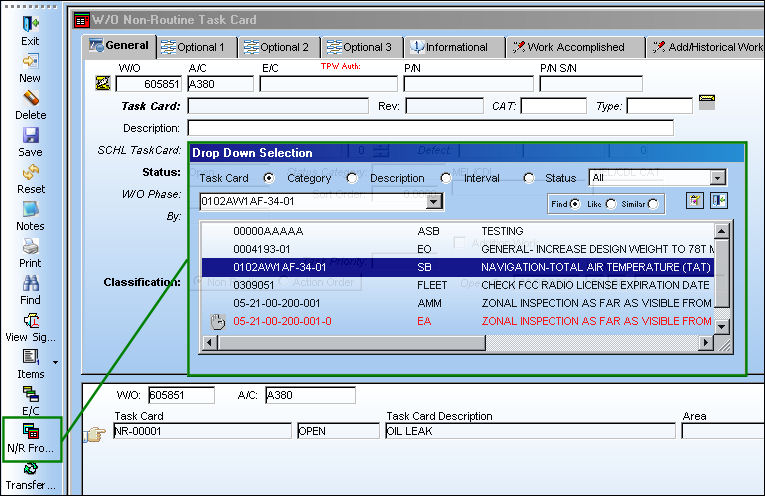765x496 pixels.
Task: Click the Rev input field
Action: (444, 106)
